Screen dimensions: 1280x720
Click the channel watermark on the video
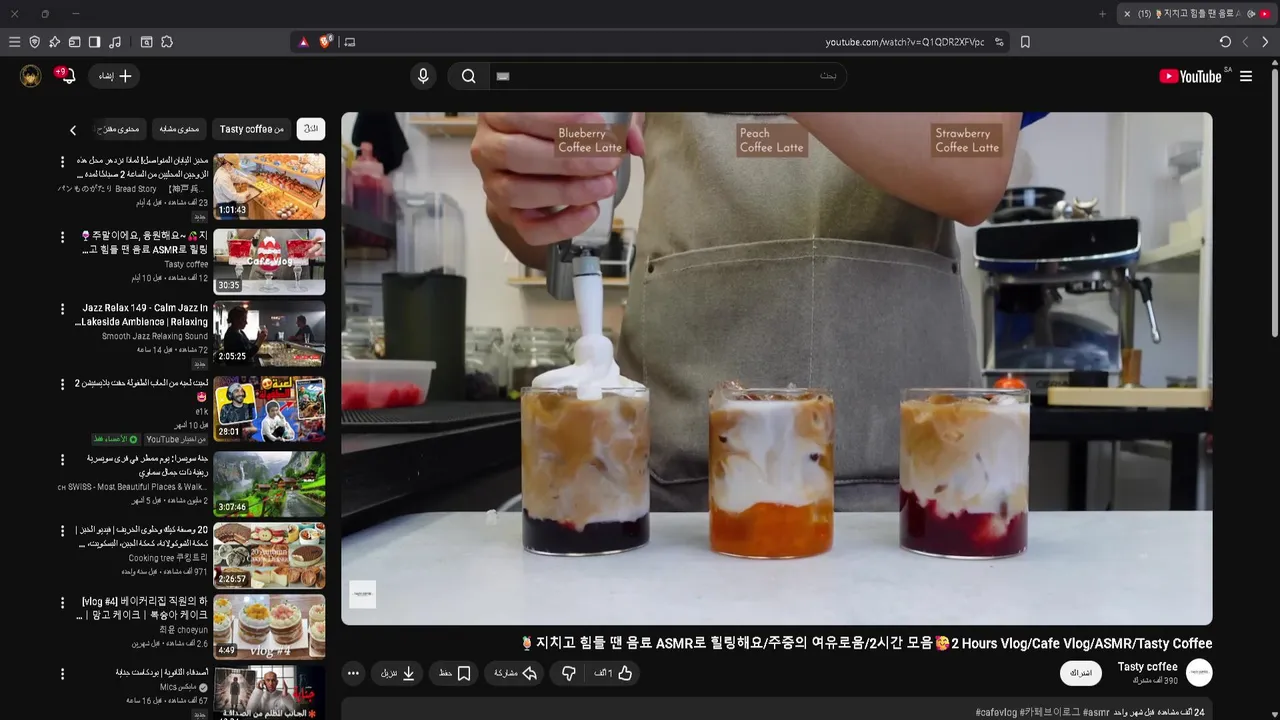tap(362, 594)
